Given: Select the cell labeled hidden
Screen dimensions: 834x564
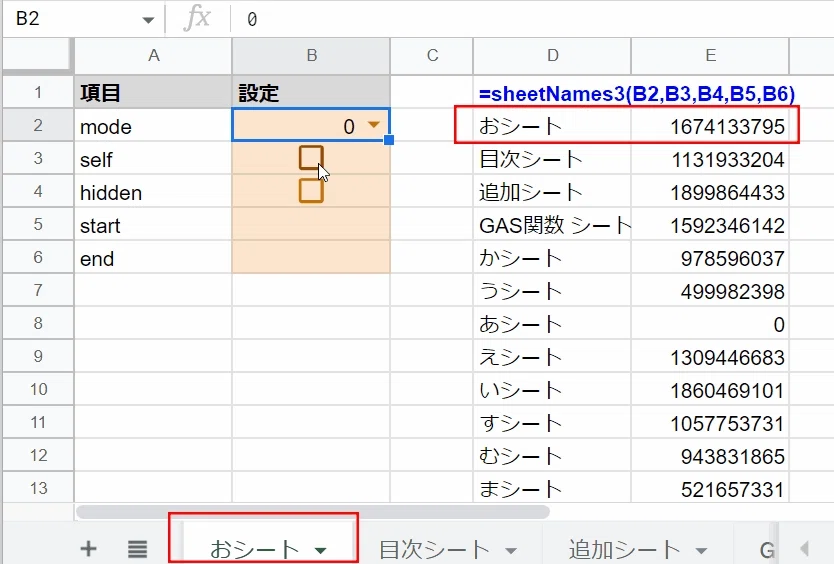Looking at the screenshot, I should click(153, 192).
